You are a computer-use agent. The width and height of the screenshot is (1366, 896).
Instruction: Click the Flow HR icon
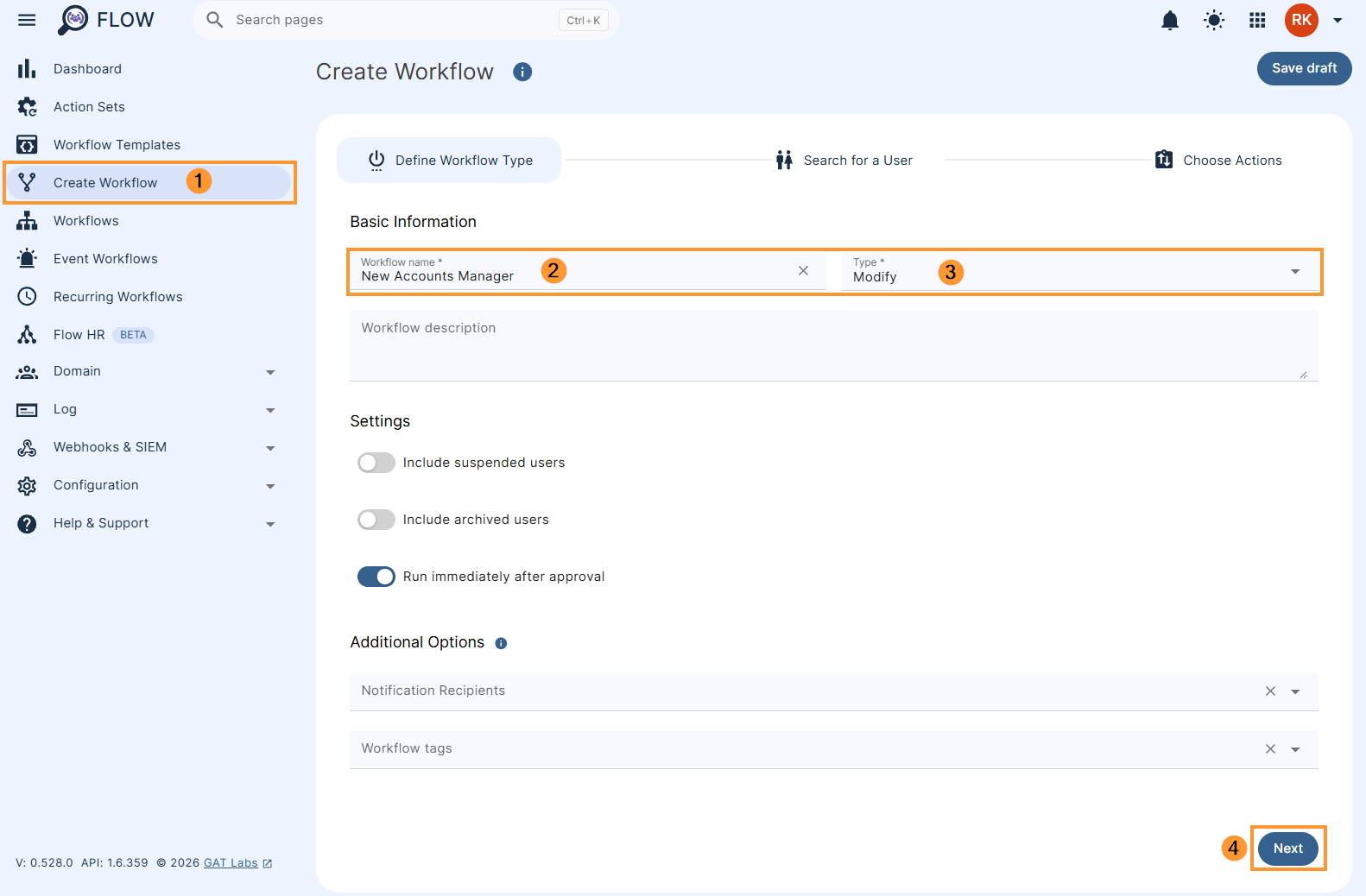(27, 335)
